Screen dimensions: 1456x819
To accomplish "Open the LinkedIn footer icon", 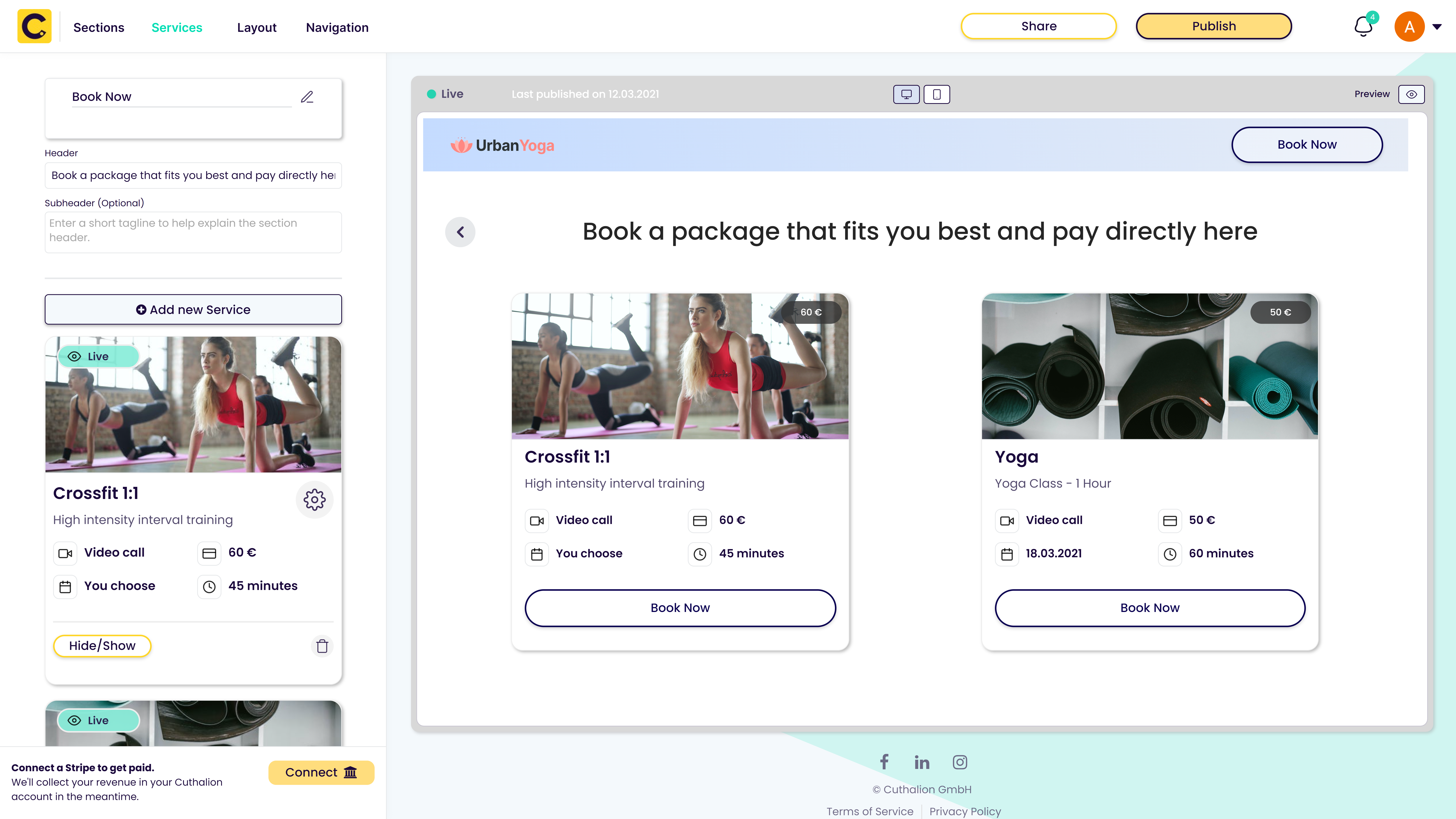I will [922, 763].
